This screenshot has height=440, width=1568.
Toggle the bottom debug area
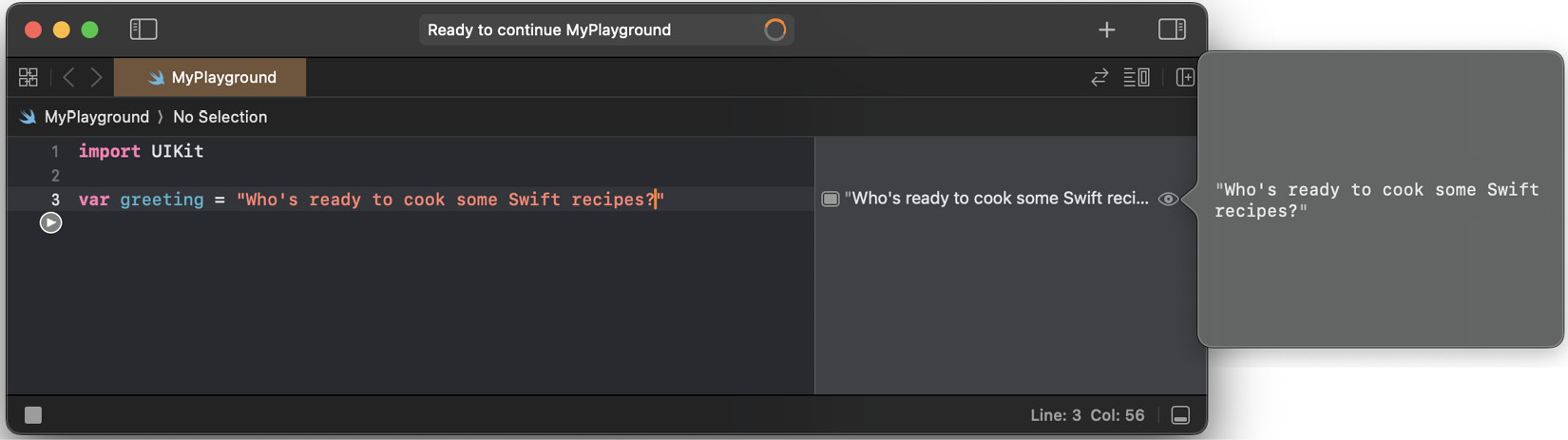click(x=1180, y=415)
